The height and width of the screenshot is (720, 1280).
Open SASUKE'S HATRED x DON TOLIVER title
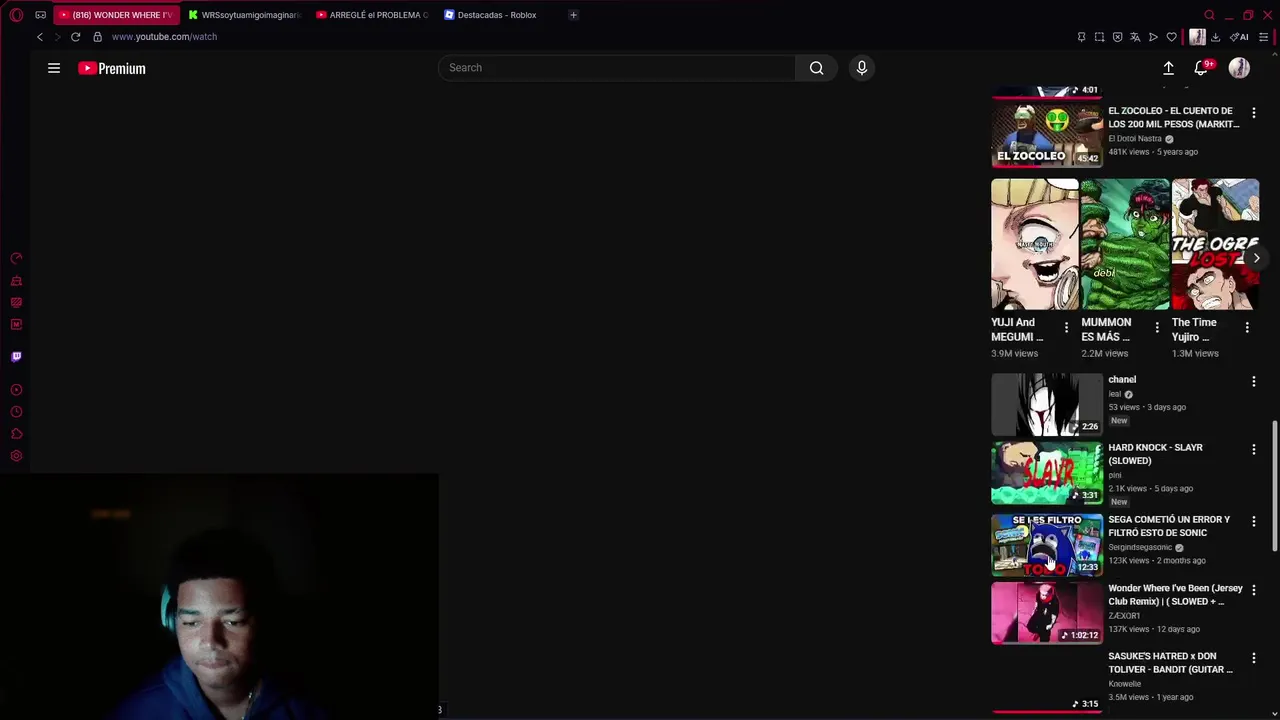pos(1170,663)
